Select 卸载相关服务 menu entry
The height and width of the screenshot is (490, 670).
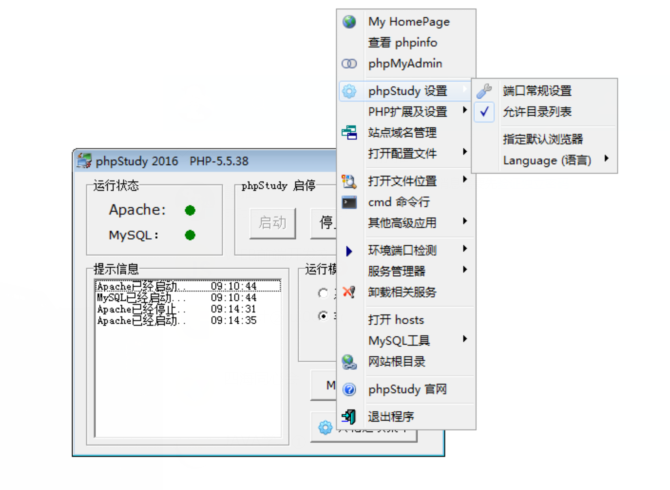click(x=406, y=292)
